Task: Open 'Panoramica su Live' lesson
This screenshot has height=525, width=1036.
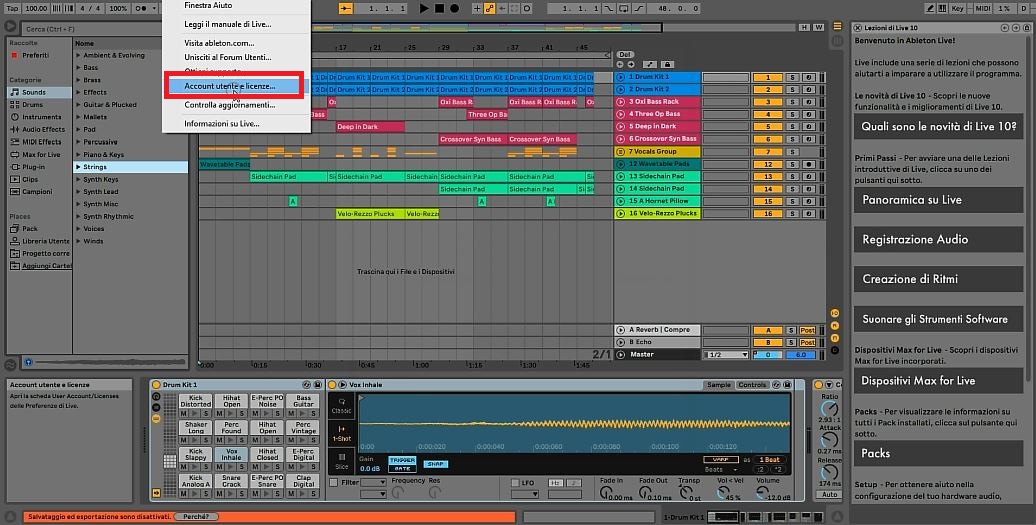Action: [x=938, y=199]
